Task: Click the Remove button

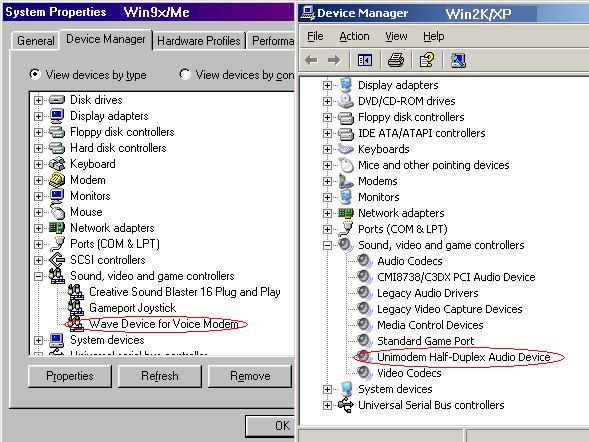Action: coord(250,376)
